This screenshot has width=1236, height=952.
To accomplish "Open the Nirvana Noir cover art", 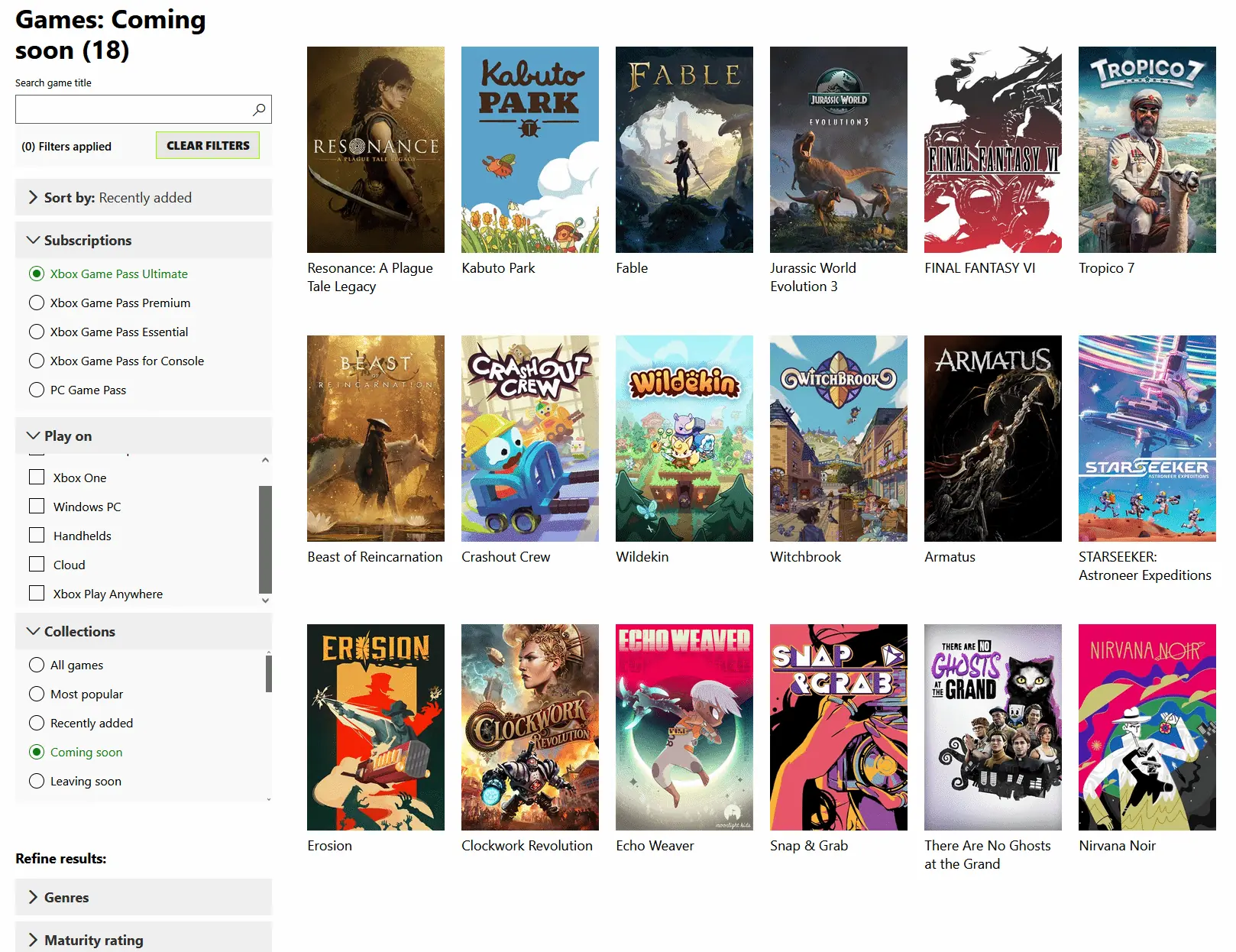I will click(1147, 727).
